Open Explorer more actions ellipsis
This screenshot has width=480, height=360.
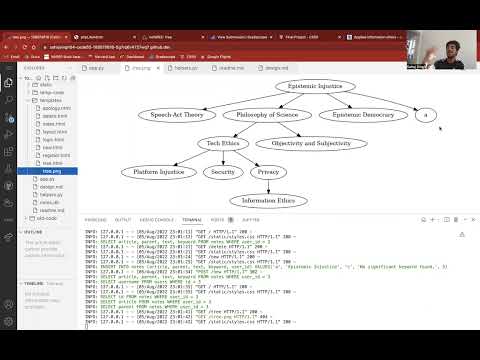tap(69, 68)
